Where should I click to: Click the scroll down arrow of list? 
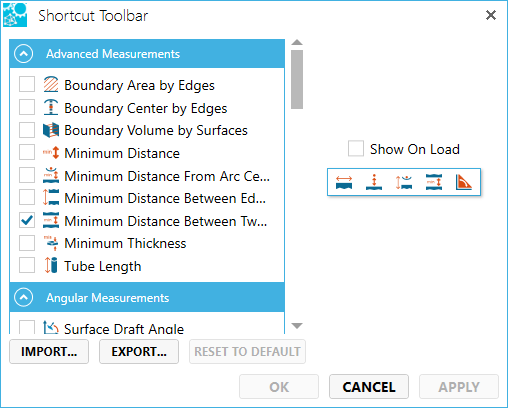[x=297, y=326]
